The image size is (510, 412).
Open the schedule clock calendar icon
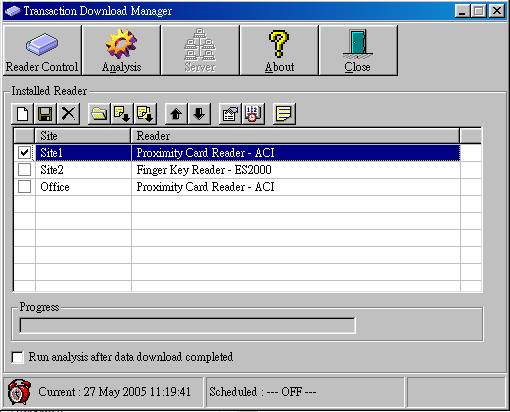(253, 114)
